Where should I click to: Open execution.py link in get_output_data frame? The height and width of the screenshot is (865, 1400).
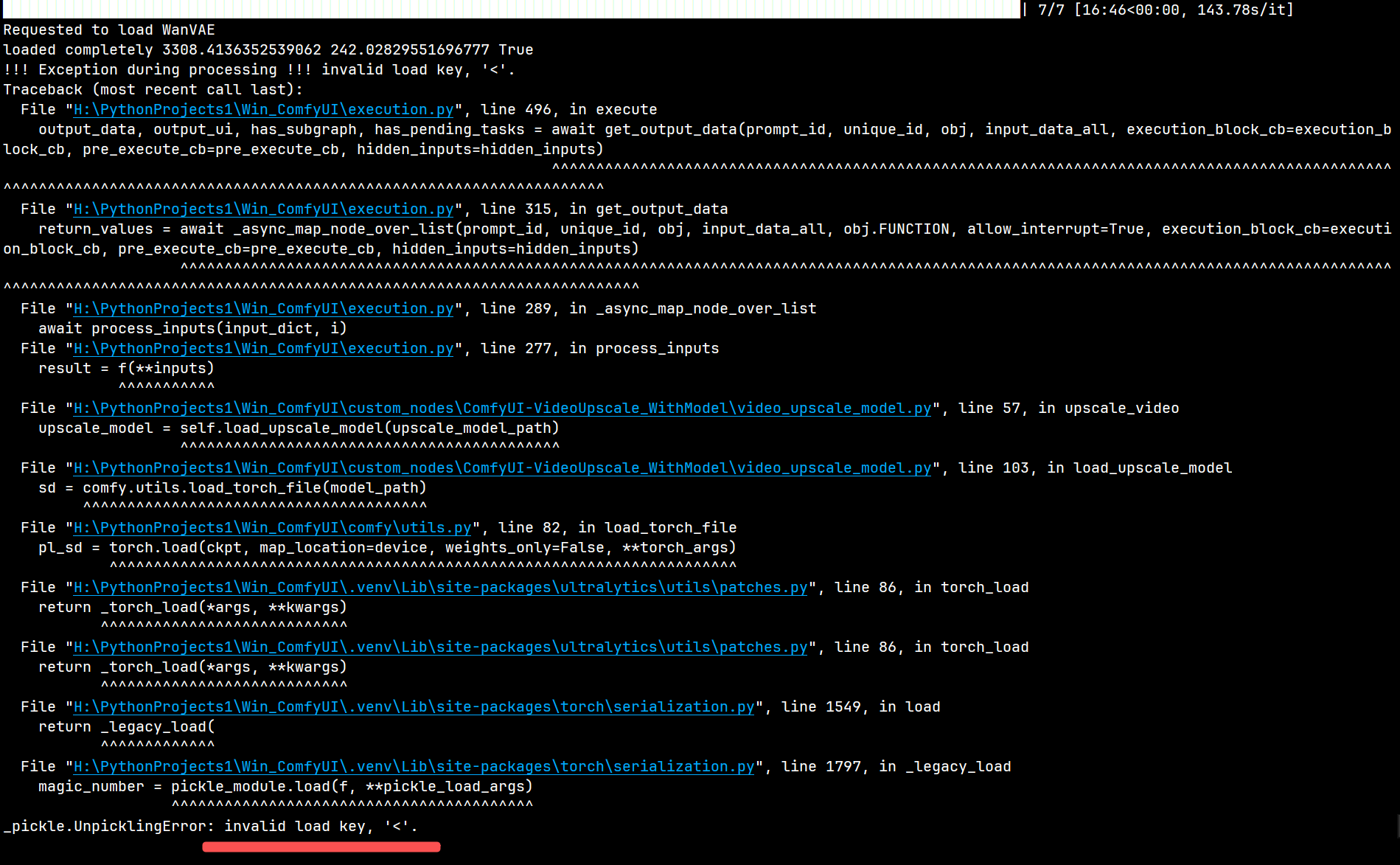click(262, 209)
